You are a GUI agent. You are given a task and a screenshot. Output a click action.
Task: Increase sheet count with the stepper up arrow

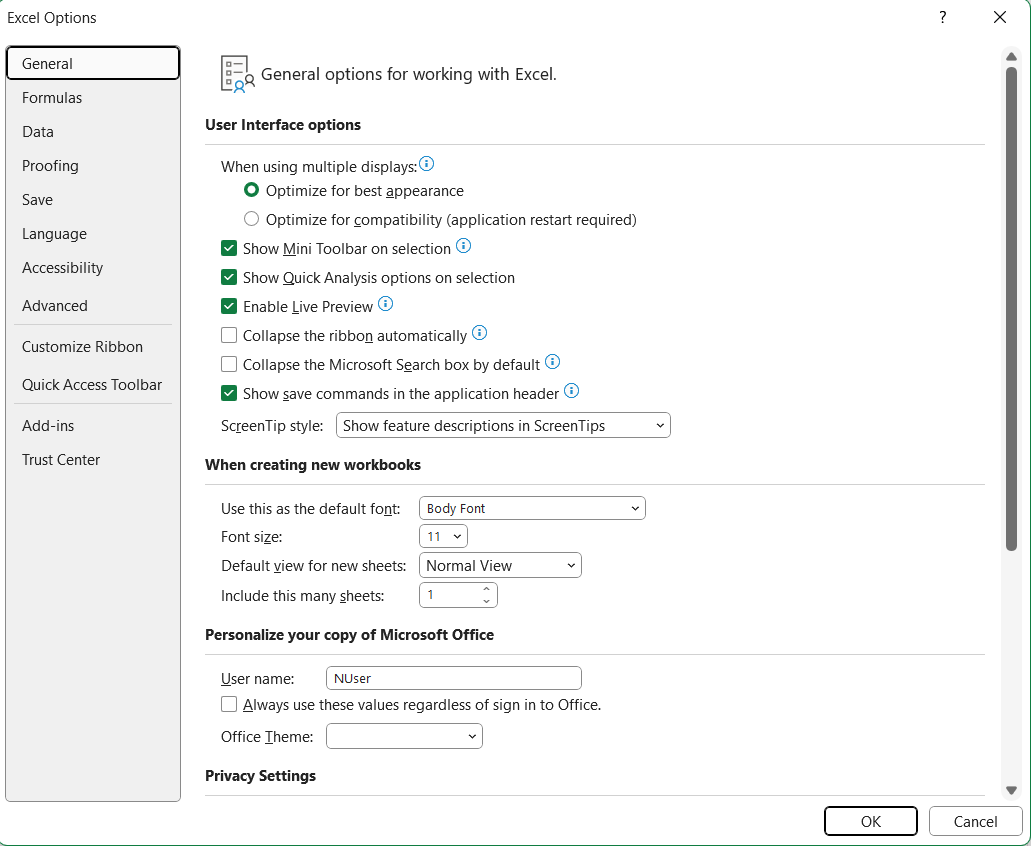point(487,589)
